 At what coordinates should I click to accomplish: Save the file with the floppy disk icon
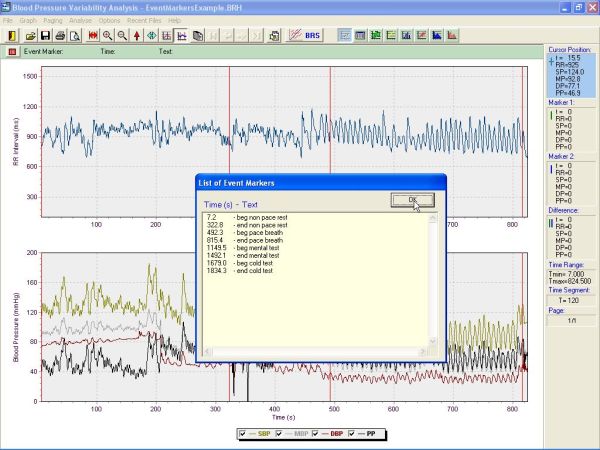click(45, 35)
